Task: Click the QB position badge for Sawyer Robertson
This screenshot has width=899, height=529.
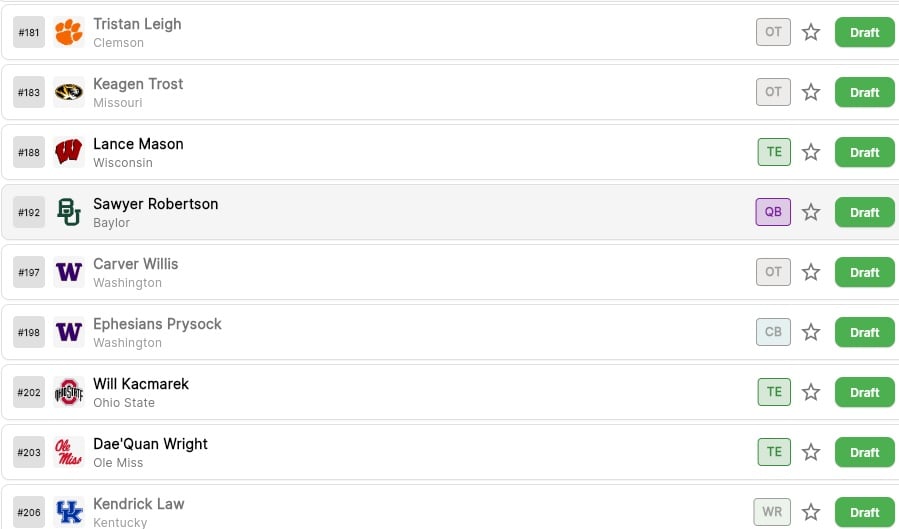Action: pos(773,212)
